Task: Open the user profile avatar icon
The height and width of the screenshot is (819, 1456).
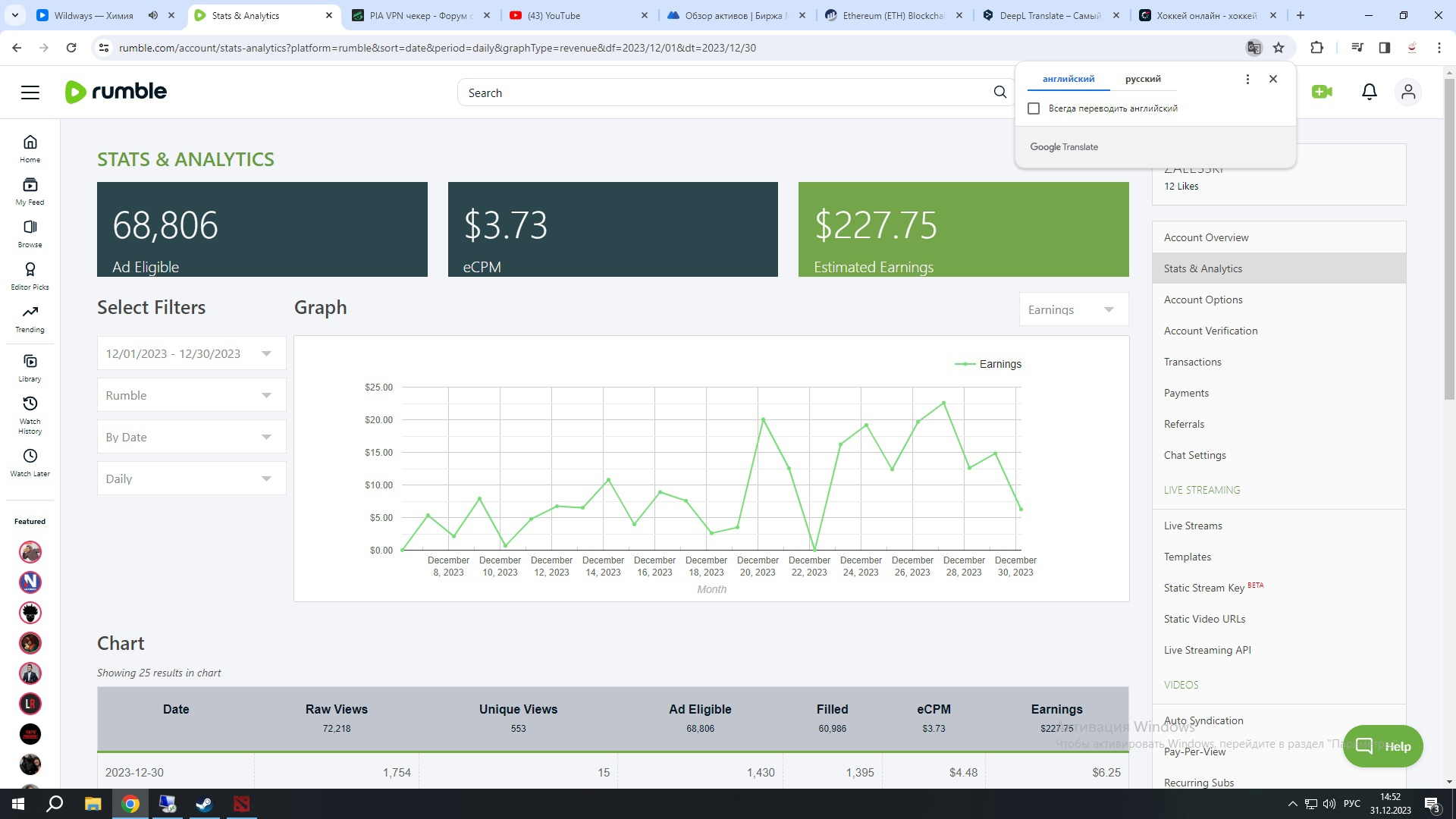Action: 1408,92
